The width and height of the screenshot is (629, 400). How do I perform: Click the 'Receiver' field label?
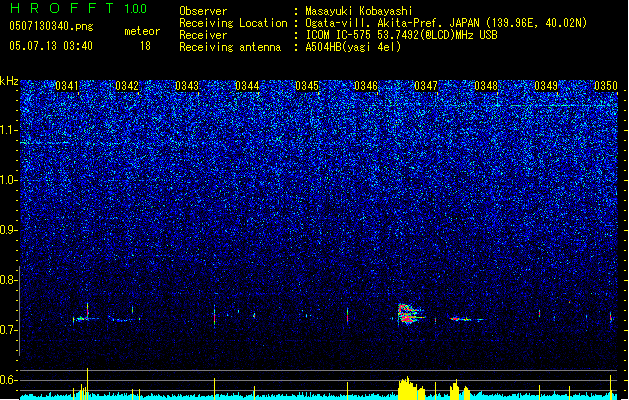[203, 35]
